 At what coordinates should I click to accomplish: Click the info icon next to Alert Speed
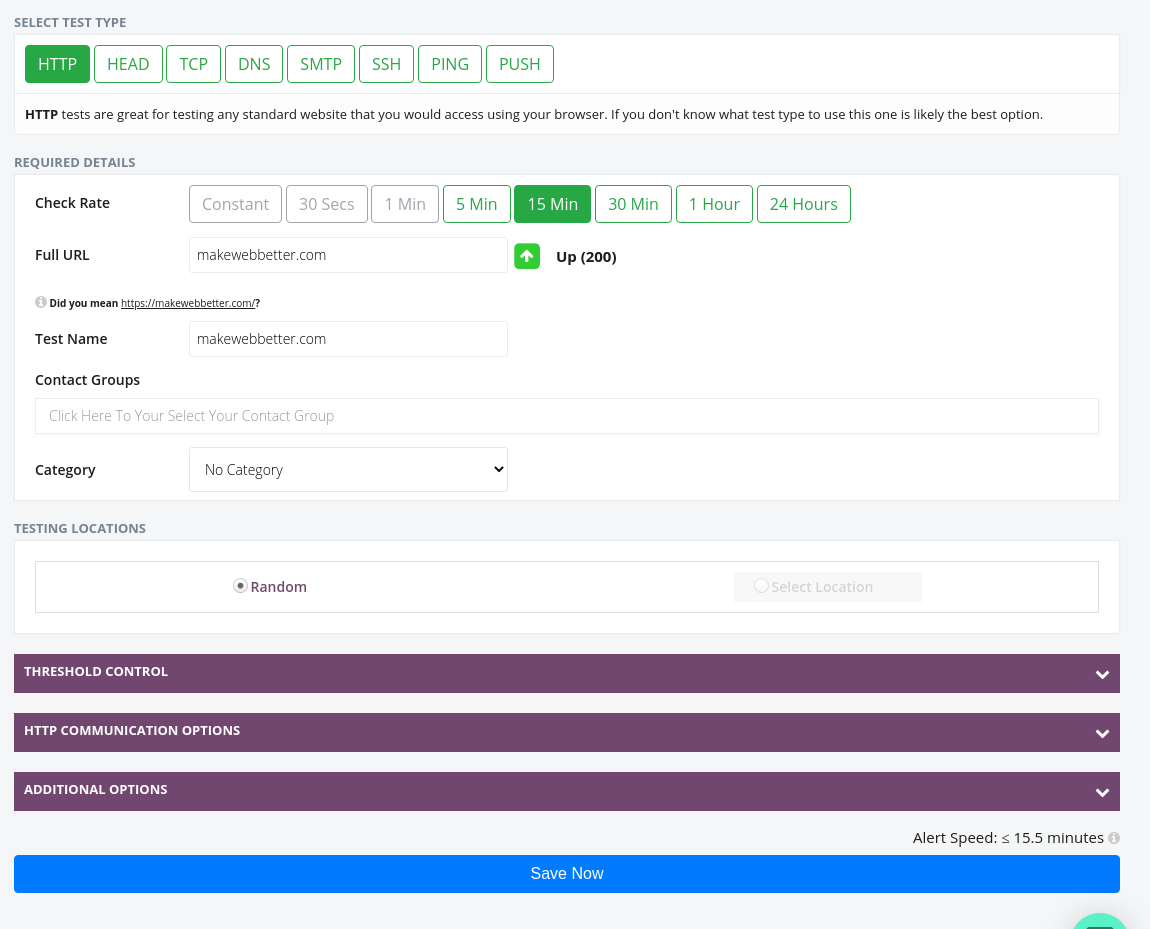[1112, 838]
